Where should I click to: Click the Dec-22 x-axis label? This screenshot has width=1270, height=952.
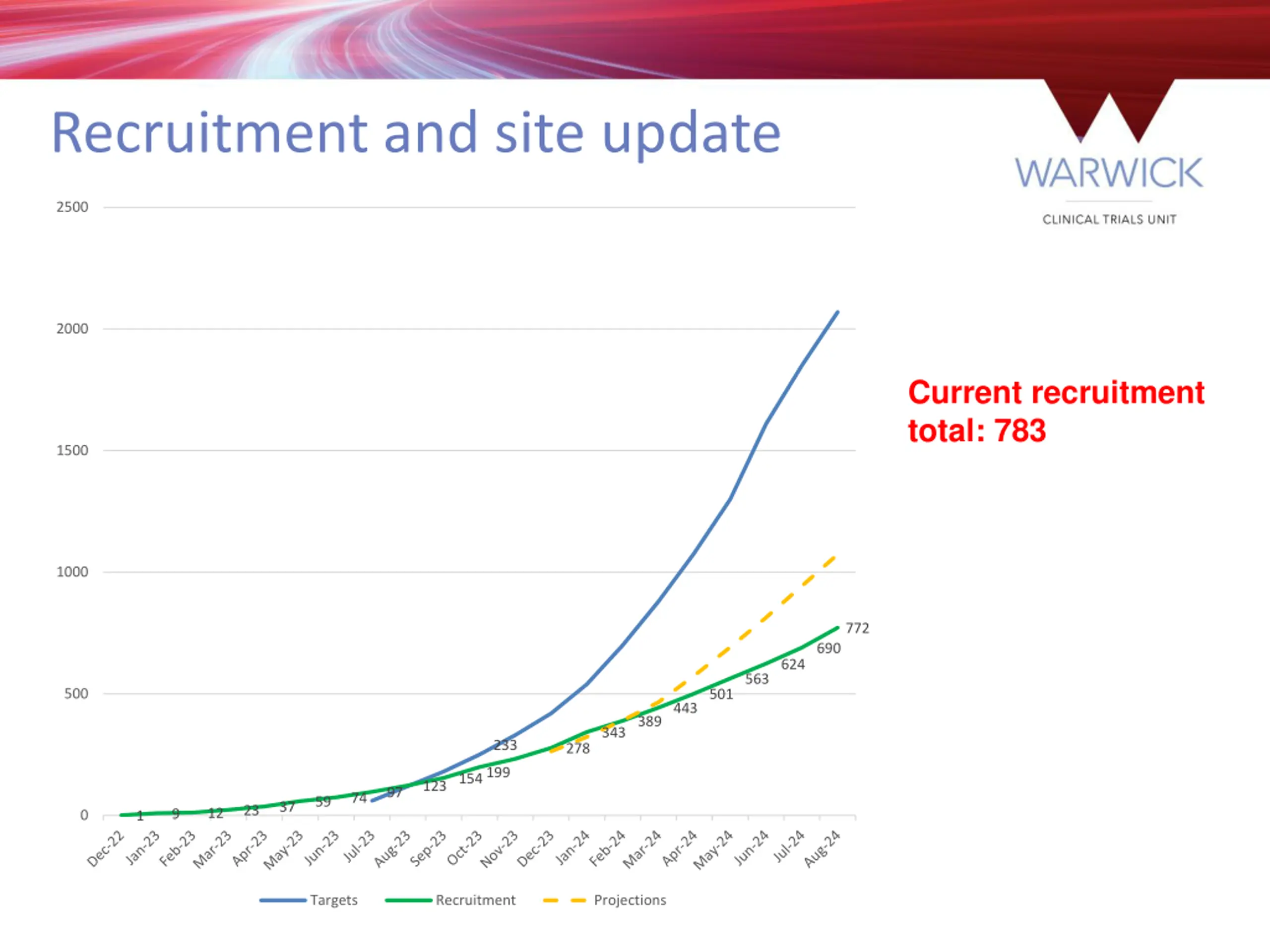click(x=106, y=849)
